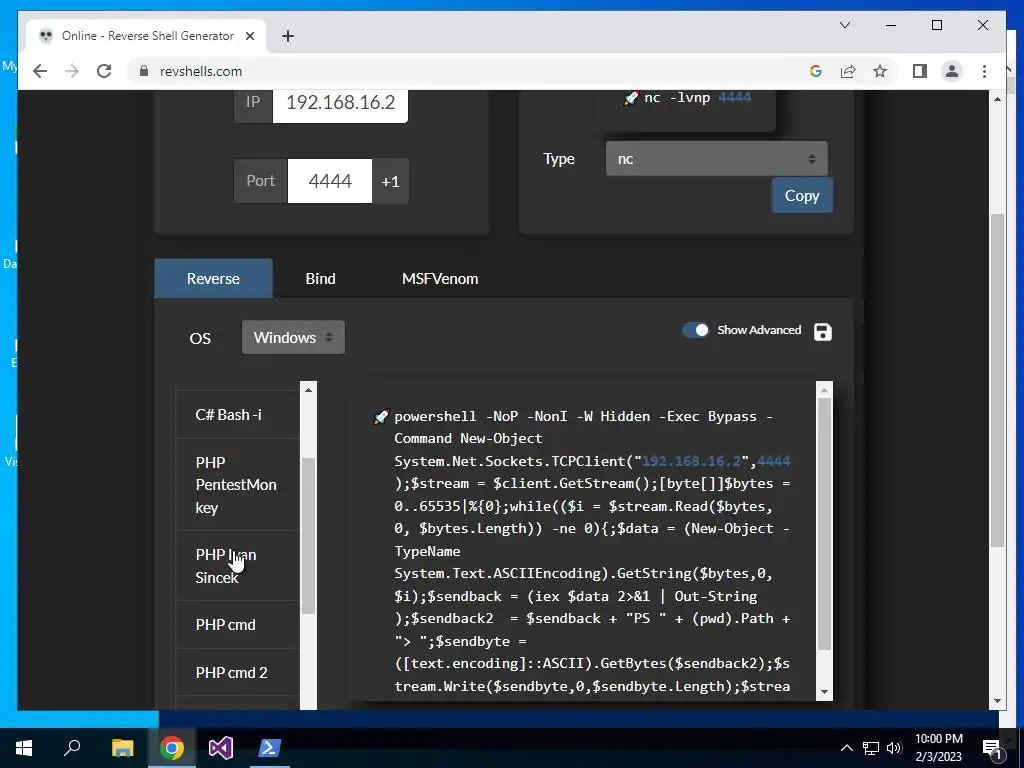Copy the listener command
1024x768 pixels.
coord(802,195)
